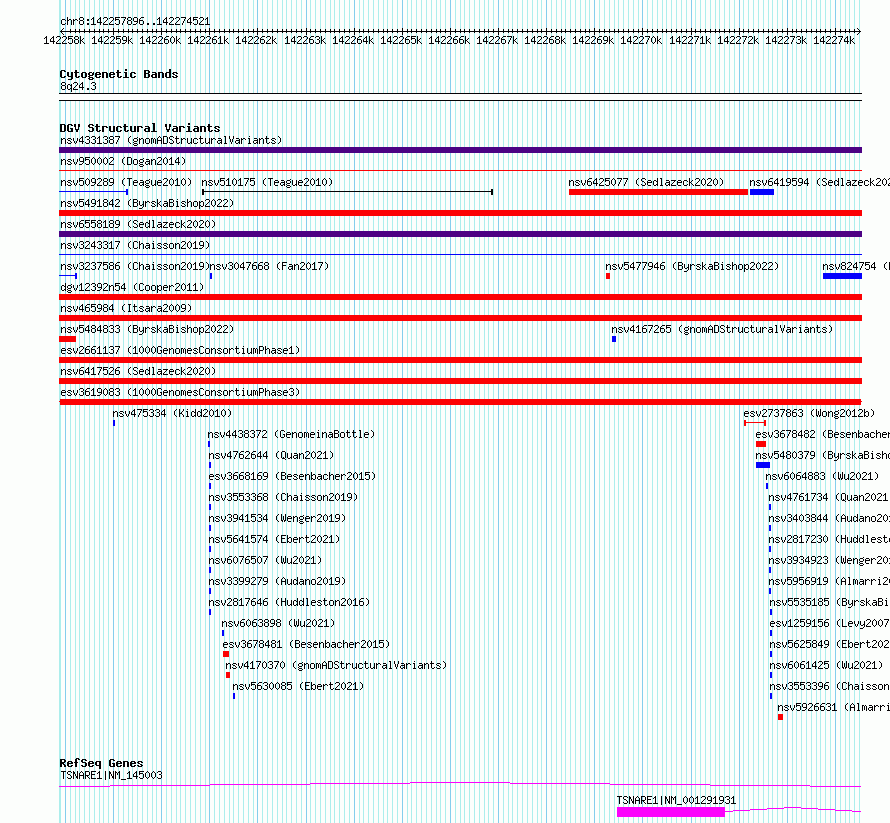This screenshot has height=823, width=890.
Task: Select nsv5477946 (ByrskaBishop2022) label
Action: [x=692, y=266]
